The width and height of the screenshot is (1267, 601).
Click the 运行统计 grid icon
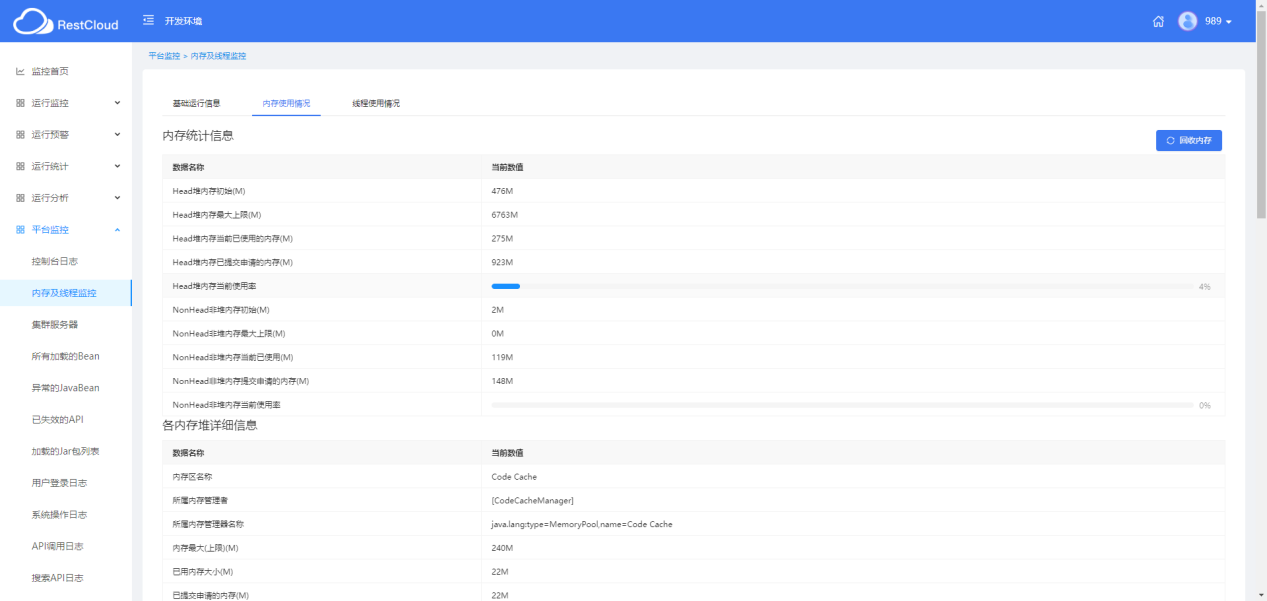click(20, 166)
